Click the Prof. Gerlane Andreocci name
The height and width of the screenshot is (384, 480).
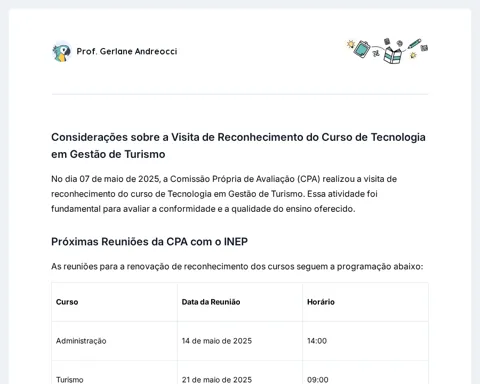pyautogui.click(x=127, y=51)
